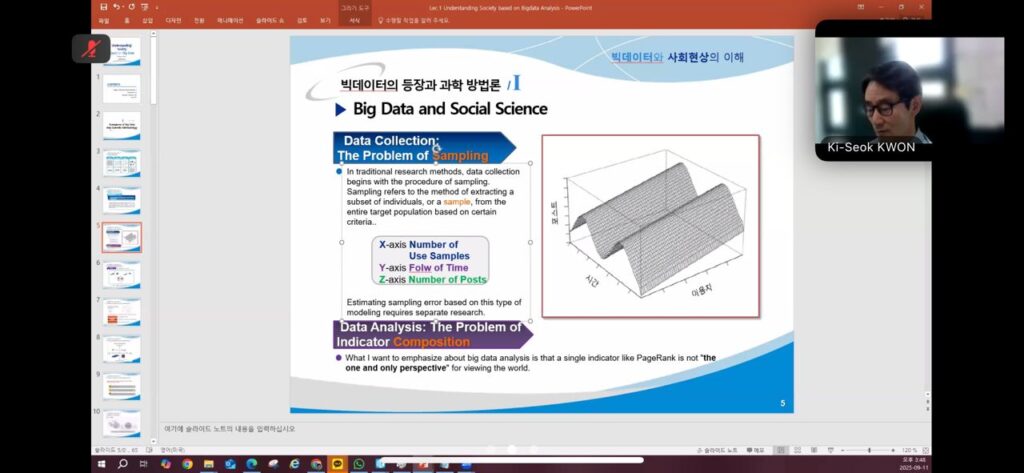Screen dimensions: 1024x473
Task: Select slide 2 thumbnail in the pane
Action: (x=121, y=125)
